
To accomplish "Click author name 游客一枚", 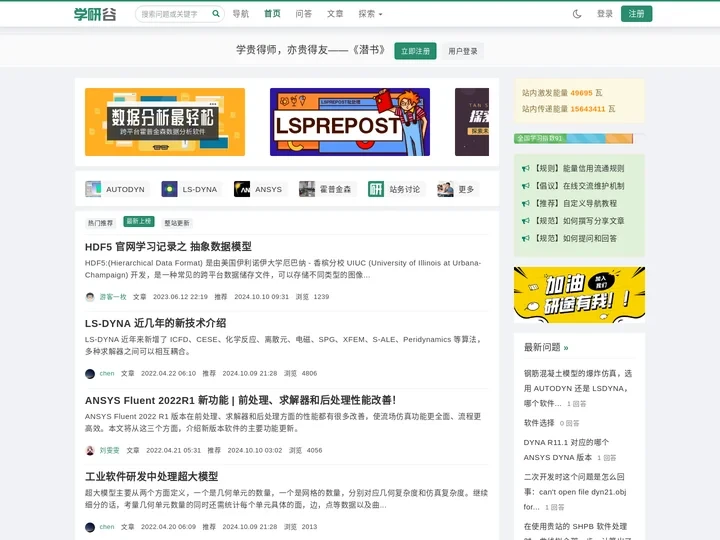I will pos(113,297).
